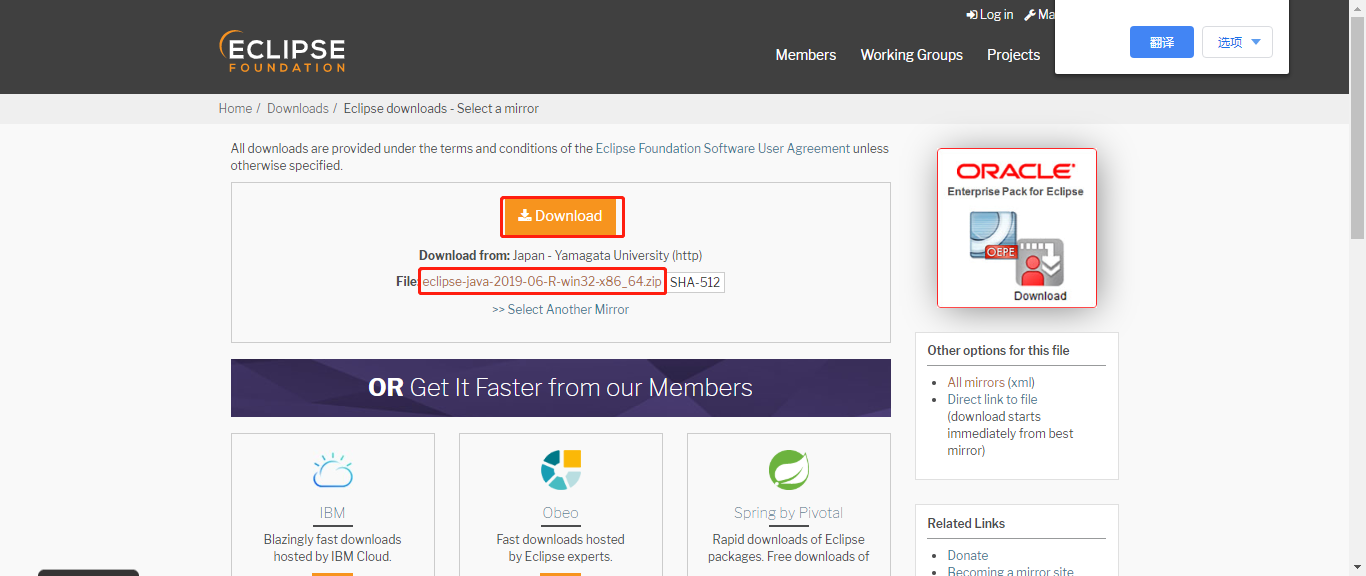Viewport: 1366px width, 576px height.
Task: Click the eclipse-java-2019-06-R-win32-x86_64.zip file link
Action: tap(542, 282)
